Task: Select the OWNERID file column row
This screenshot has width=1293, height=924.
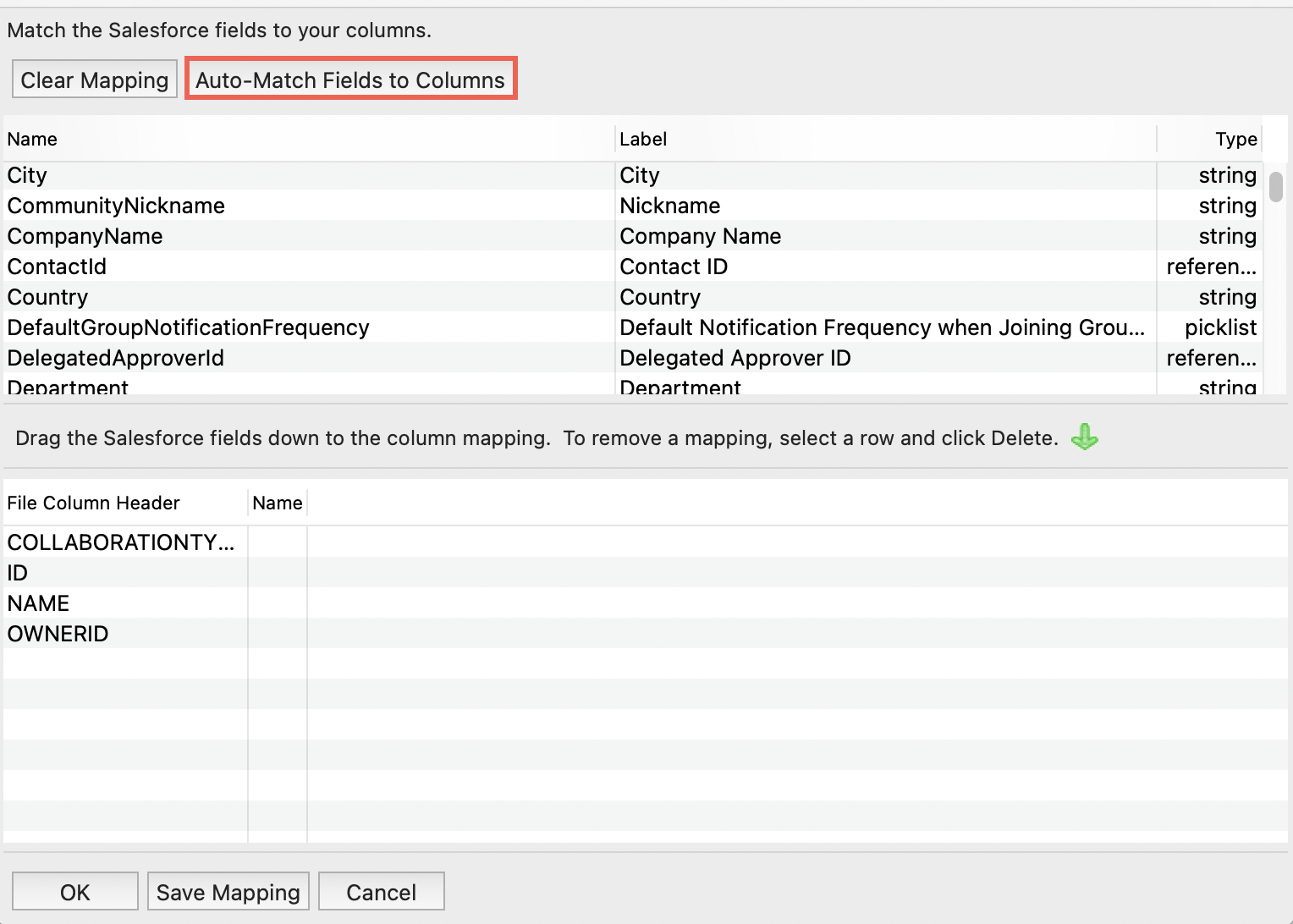Action: click(x=646, y=634)
